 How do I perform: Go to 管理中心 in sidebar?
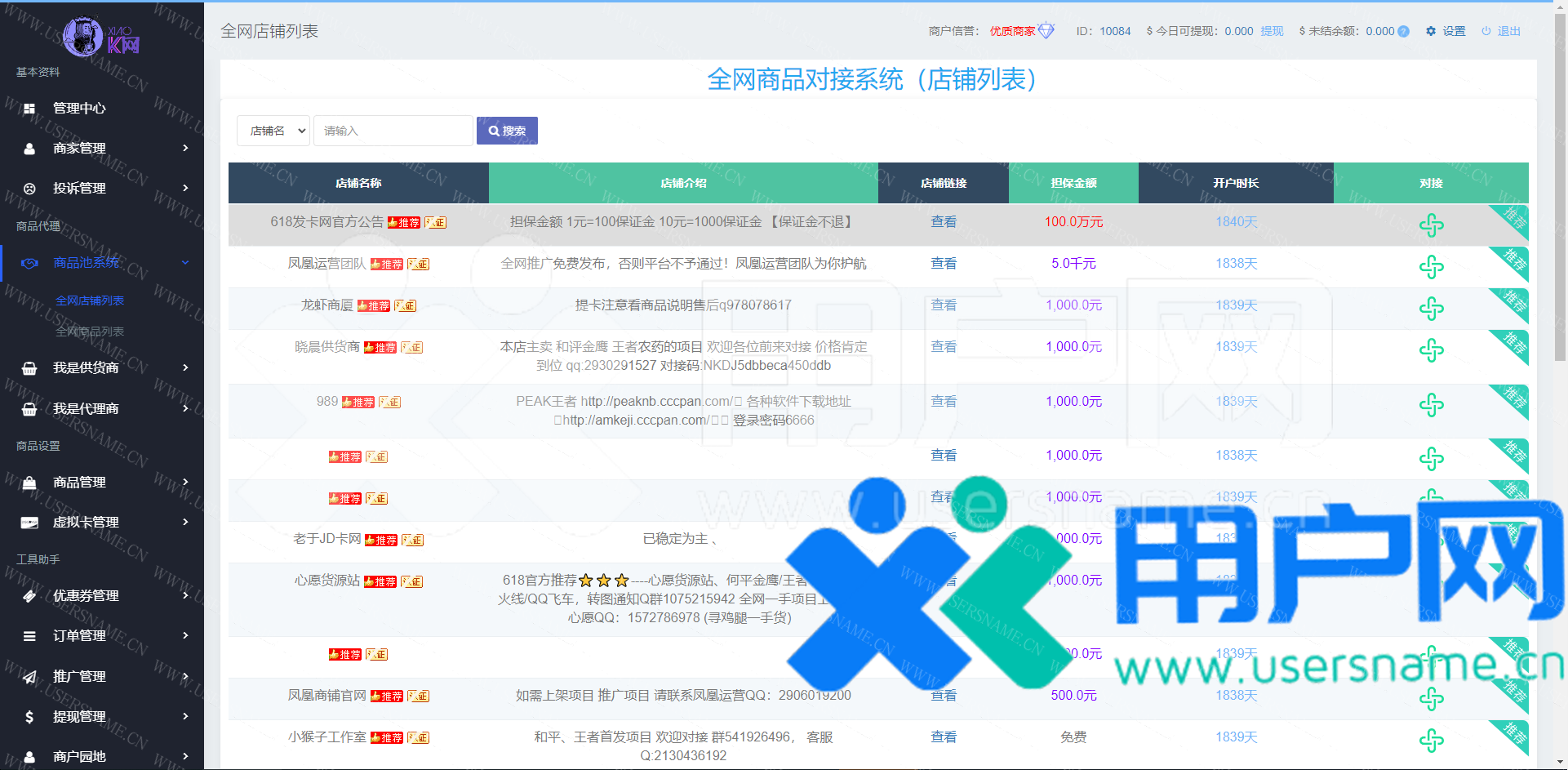click(x=79, y=108)
